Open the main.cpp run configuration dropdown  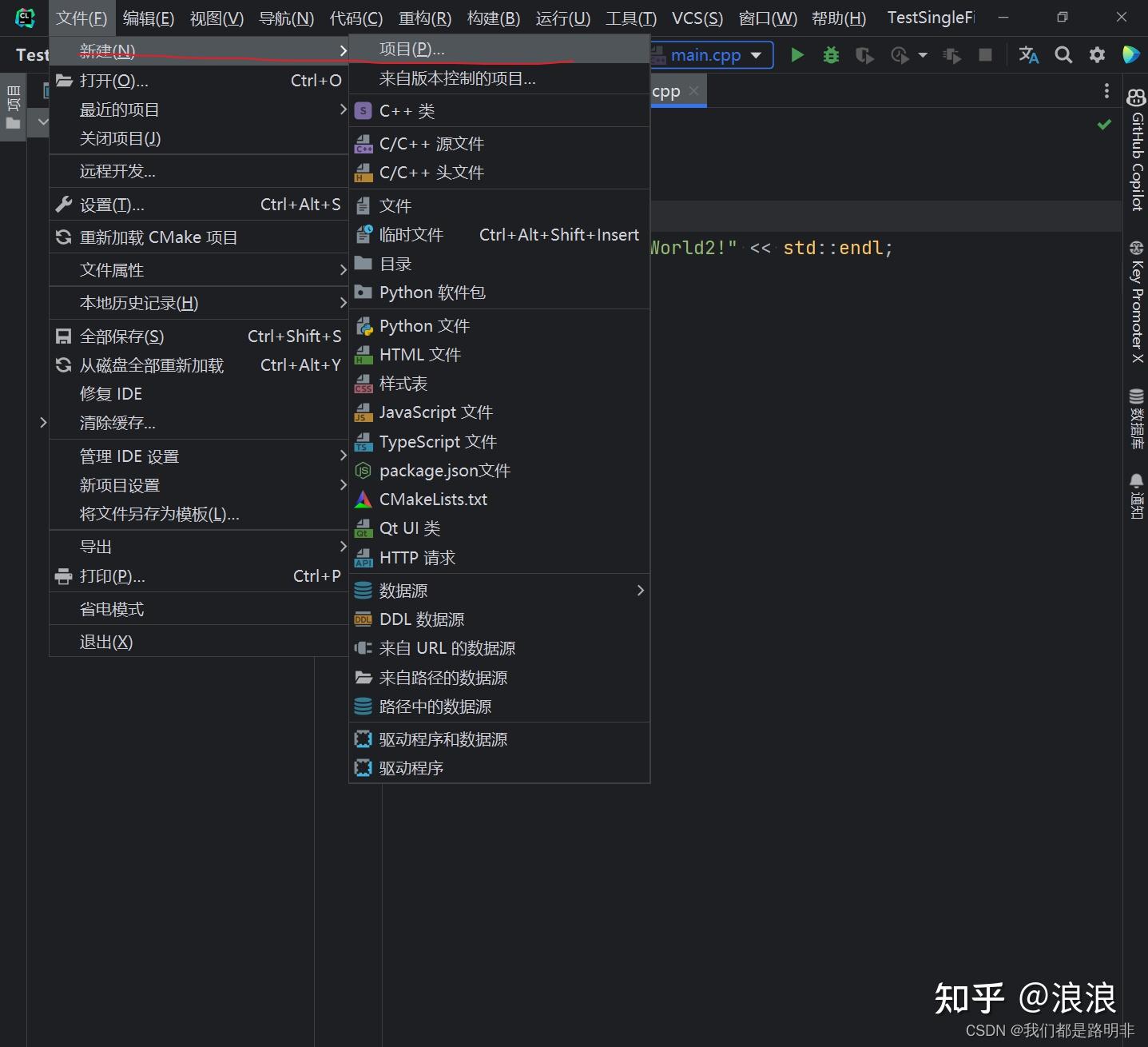point(711,55)
